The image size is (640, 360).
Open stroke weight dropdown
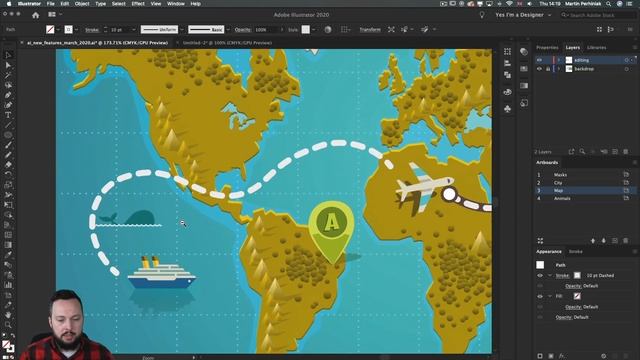point(133,30)
